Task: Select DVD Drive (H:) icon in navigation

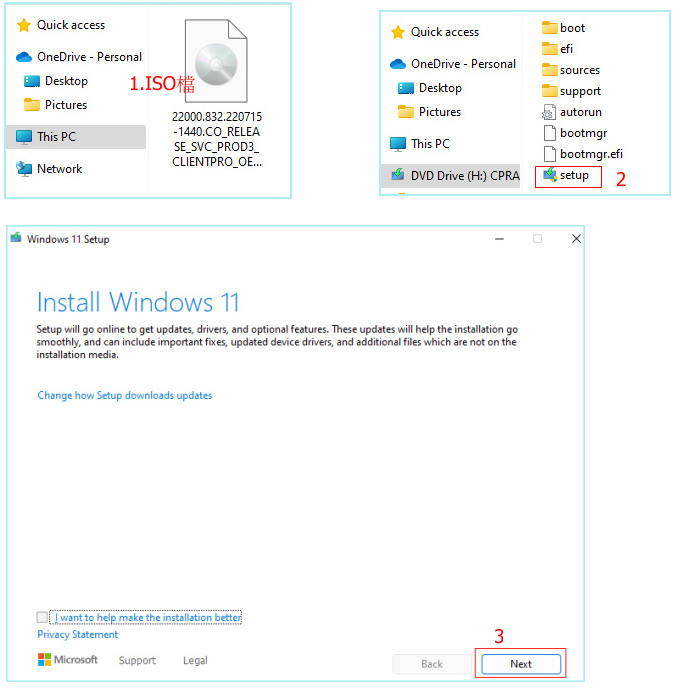Action: (398, 175)
